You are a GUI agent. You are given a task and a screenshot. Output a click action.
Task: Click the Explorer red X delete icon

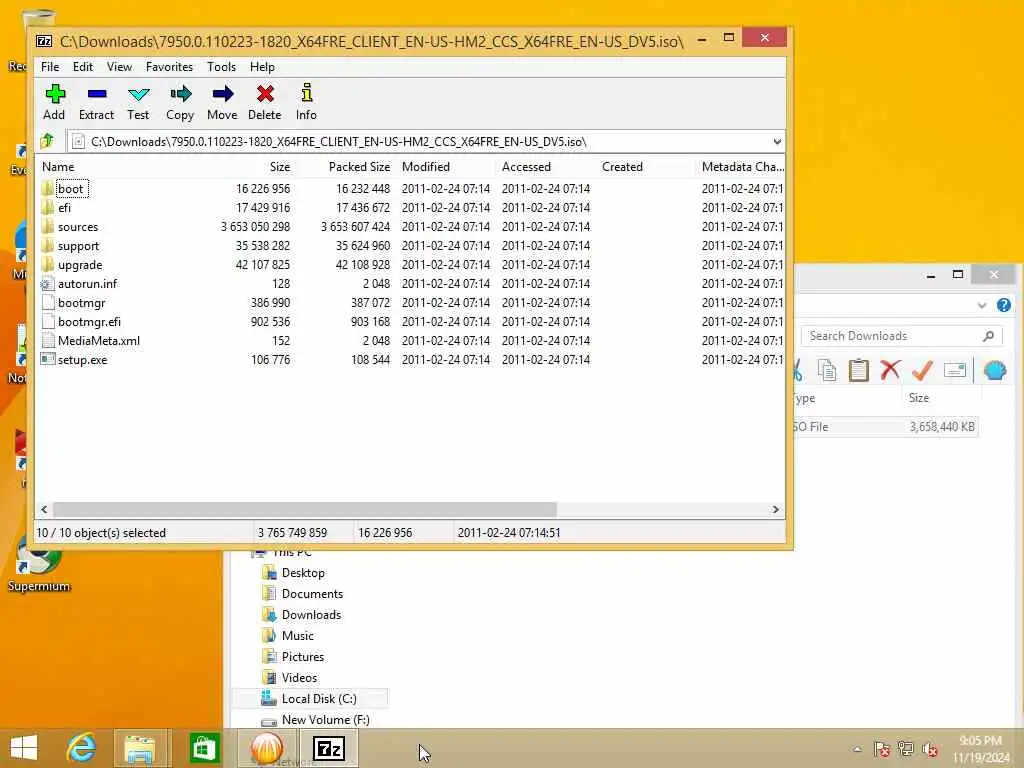click(890, 370)
